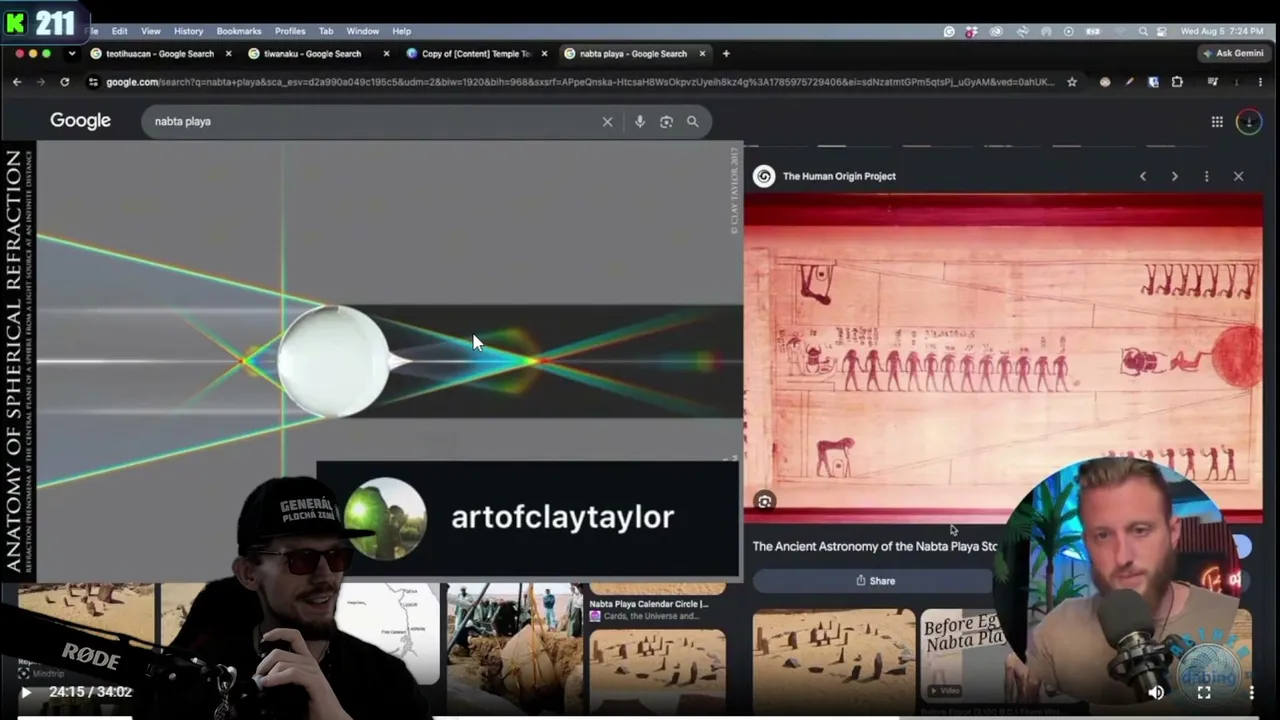Search this image with the Lens overlay icon

pos(765,502)
